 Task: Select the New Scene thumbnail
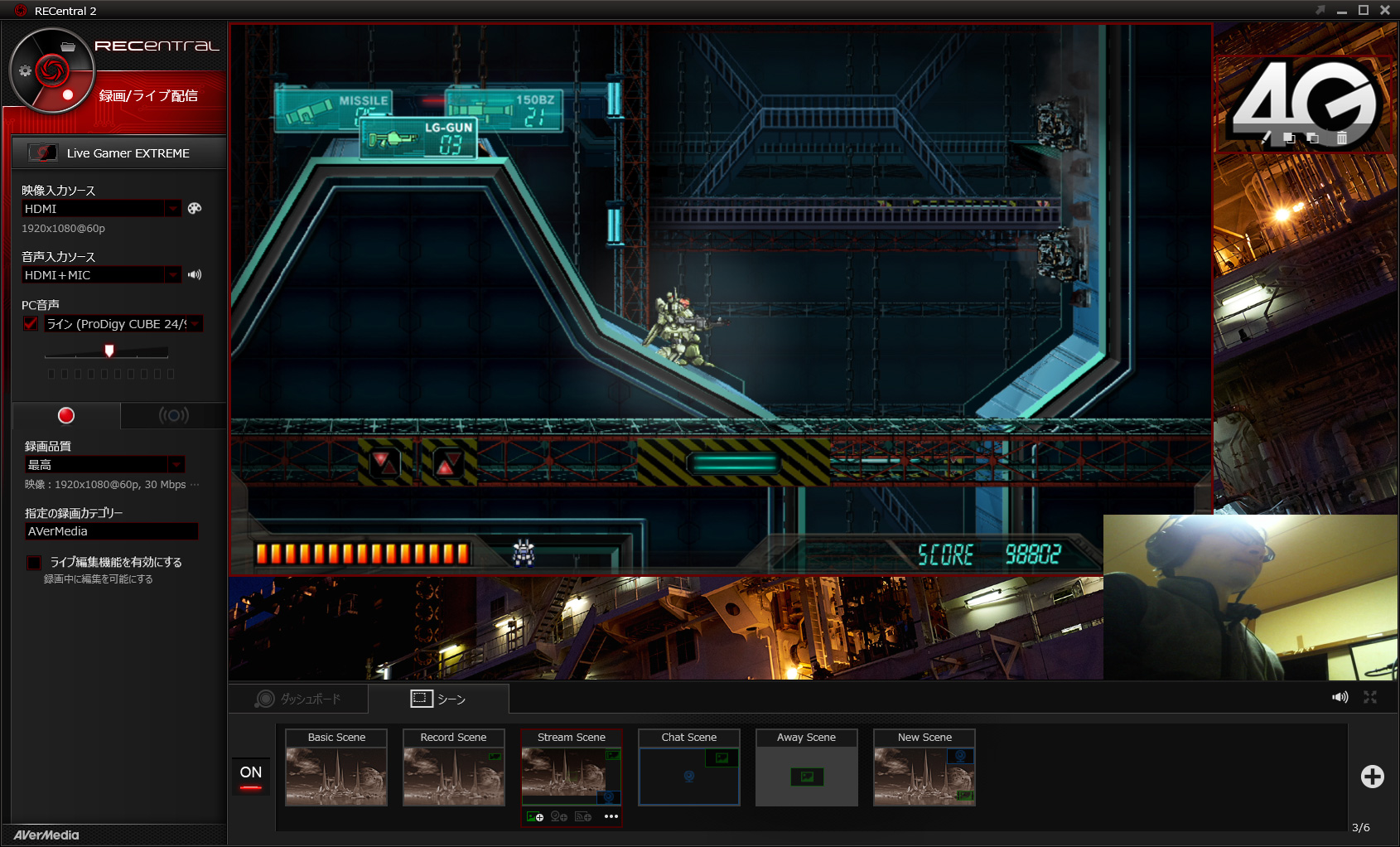pyautogui.click(x=924, y=767)
